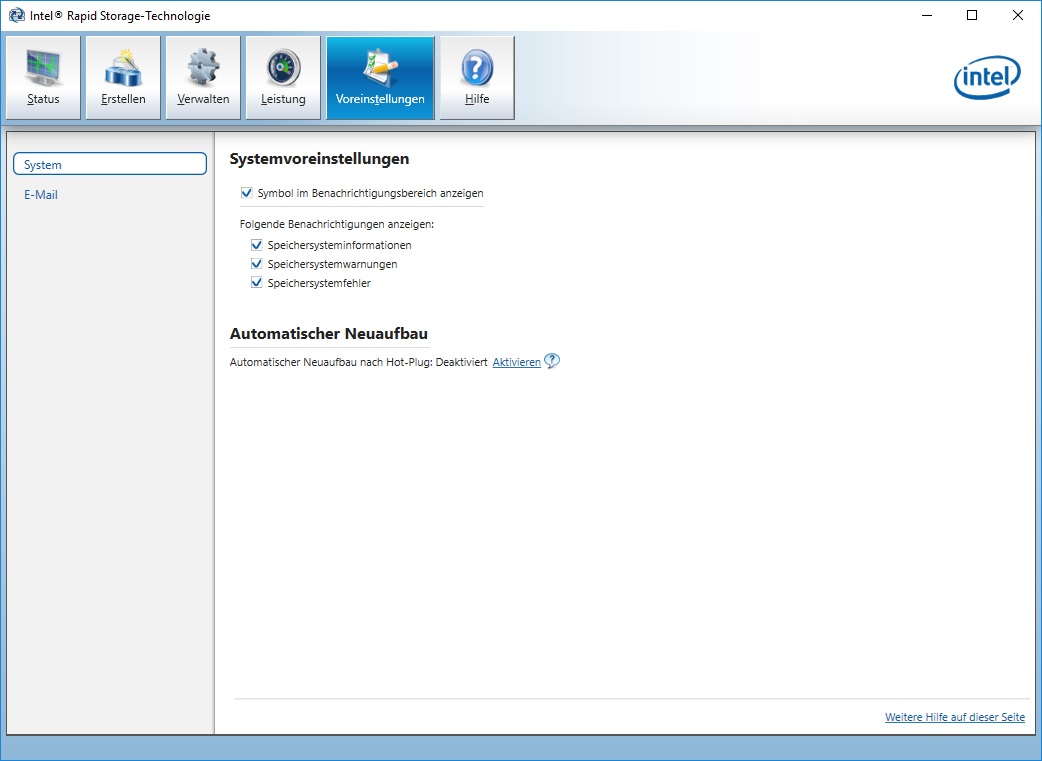This screenshot has width=1042, height=761.
Task: Uncheck Speichersystemfehler checkbox
Action: [257, 282]
